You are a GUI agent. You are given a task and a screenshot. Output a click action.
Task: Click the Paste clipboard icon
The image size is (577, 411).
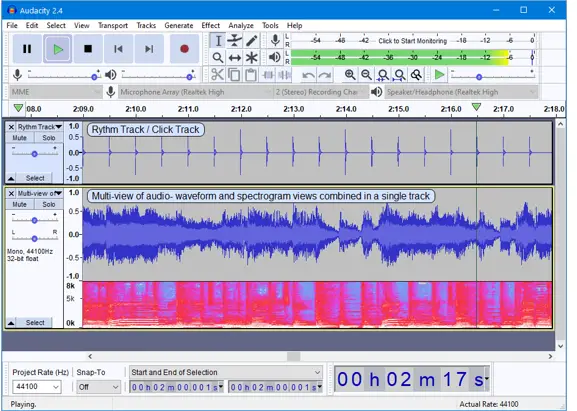click(x=251, y=75)
